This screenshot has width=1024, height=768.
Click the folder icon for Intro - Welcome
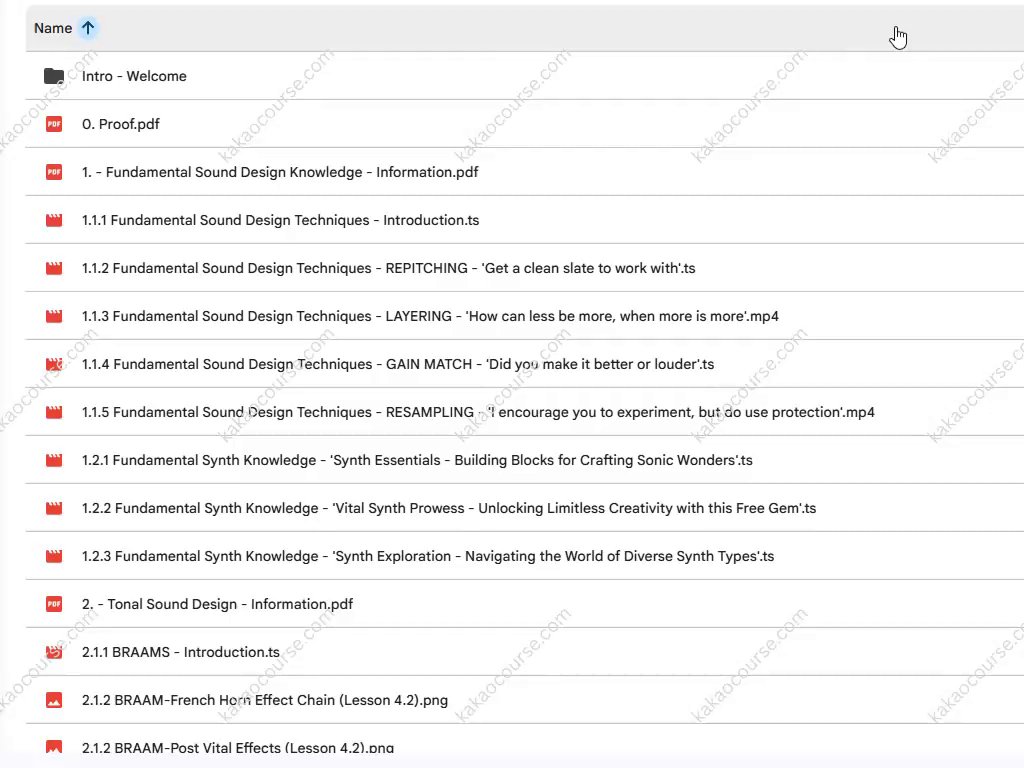coord(54,76)
